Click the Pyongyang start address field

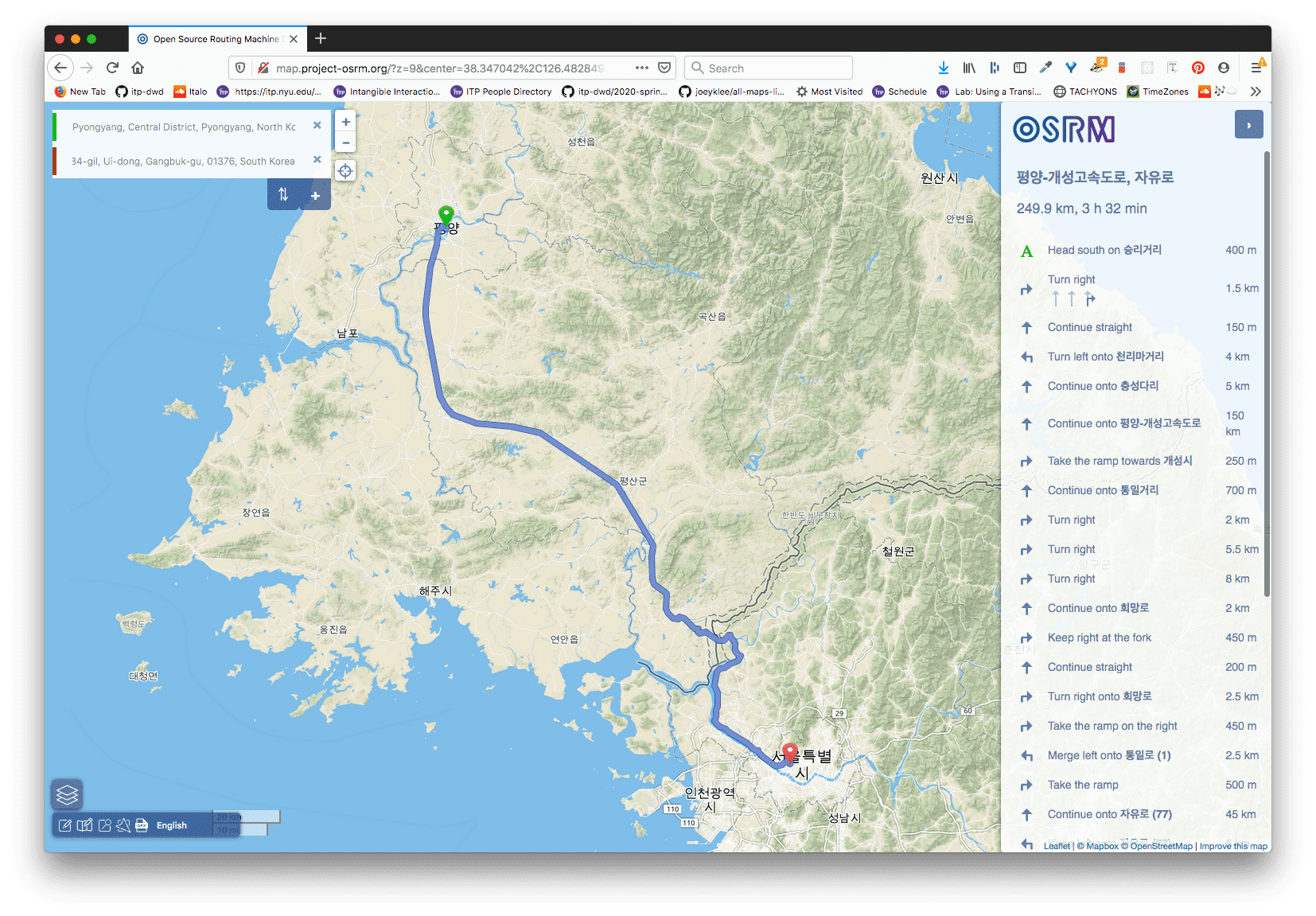184,127
